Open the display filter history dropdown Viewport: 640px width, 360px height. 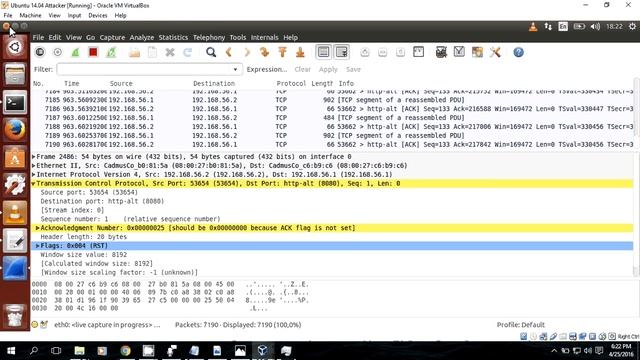(235, 69)
